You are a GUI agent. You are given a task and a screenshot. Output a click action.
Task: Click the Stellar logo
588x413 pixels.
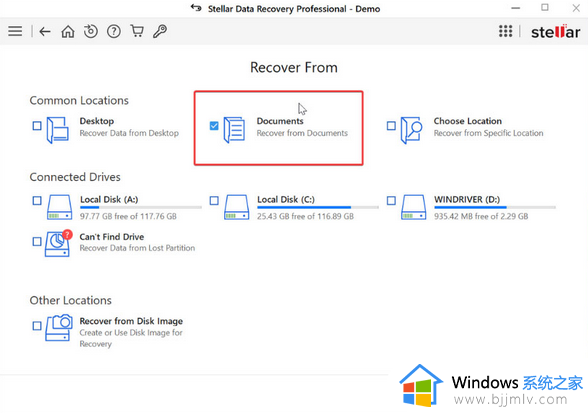click(x=555, y=32)
